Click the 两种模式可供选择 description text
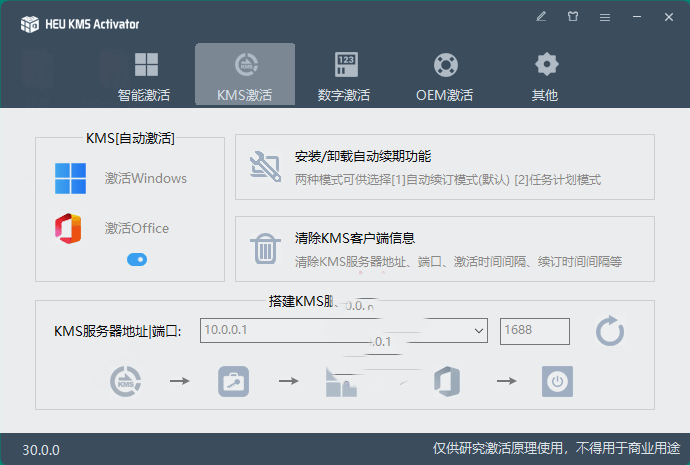The width and height of the screenshot is (690, 465). pos(448,179)
